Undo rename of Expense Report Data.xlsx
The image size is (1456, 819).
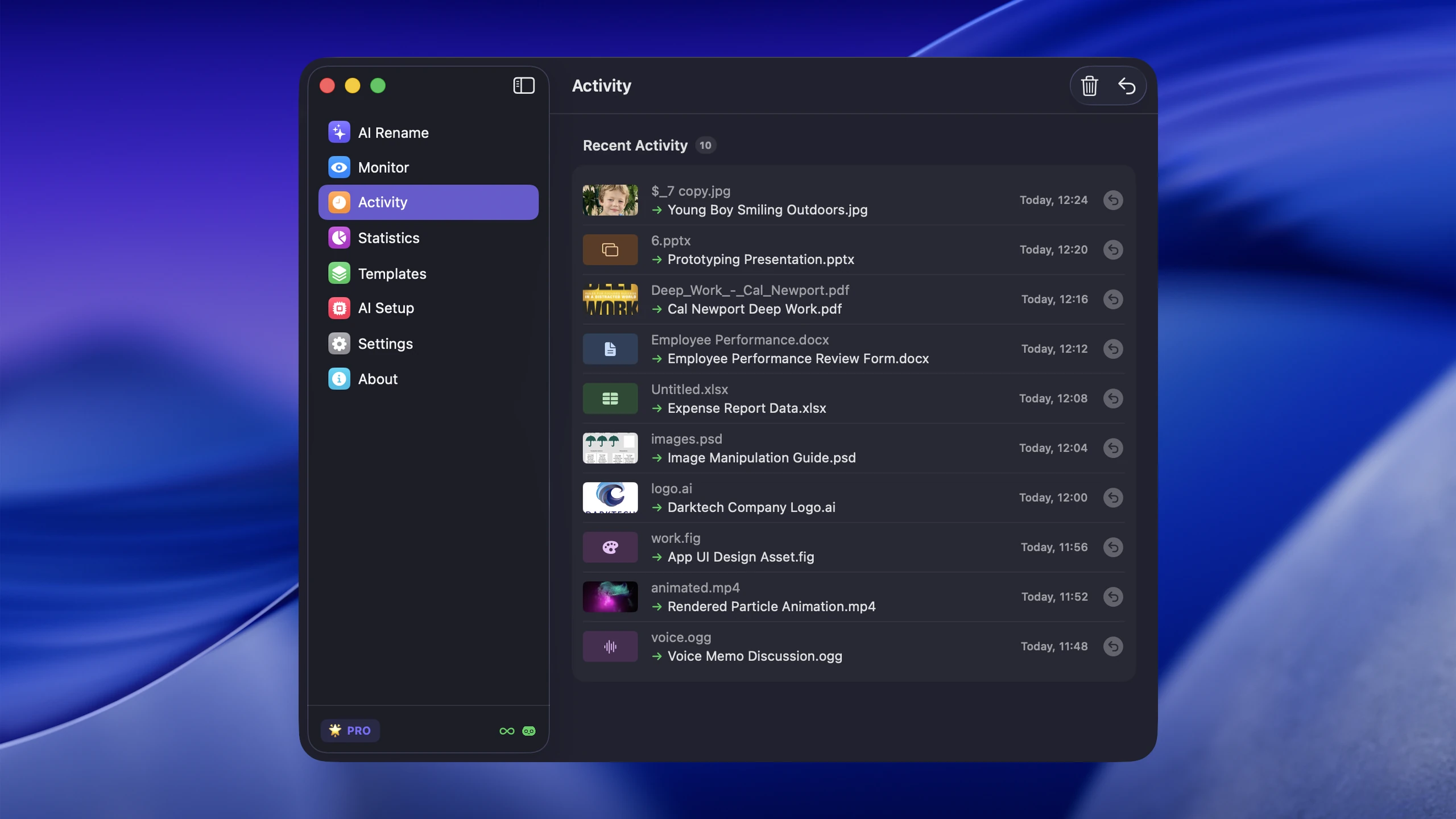pyautogui.click(x=1113, y=398)
